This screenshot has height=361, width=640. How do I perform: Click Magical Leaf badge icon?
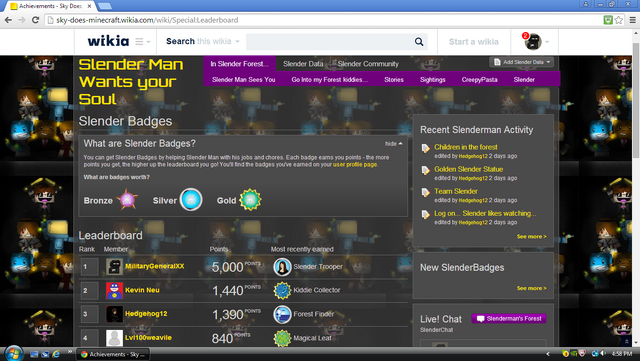pos(282,338)
